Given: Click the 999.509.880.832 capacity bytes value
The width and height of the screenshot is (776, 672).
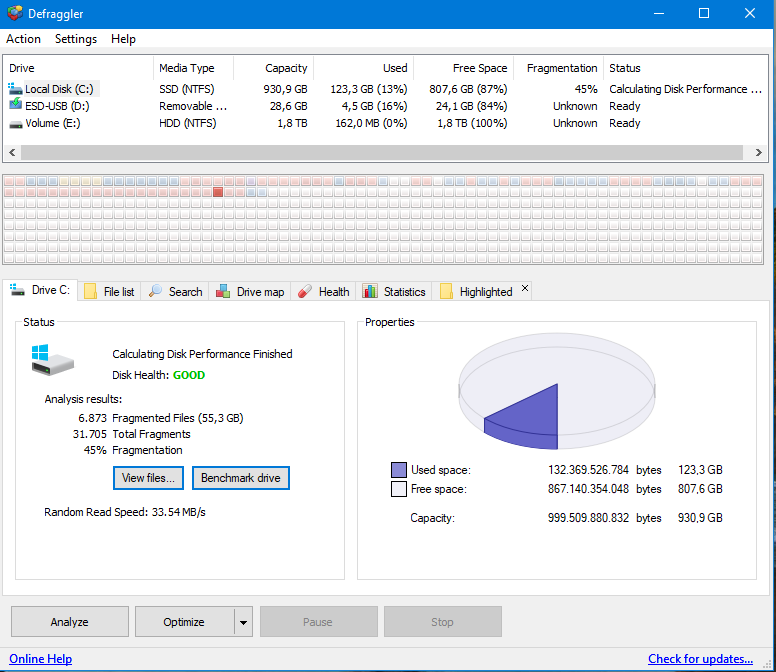Looking at the screenshot, I should [588, 518].
